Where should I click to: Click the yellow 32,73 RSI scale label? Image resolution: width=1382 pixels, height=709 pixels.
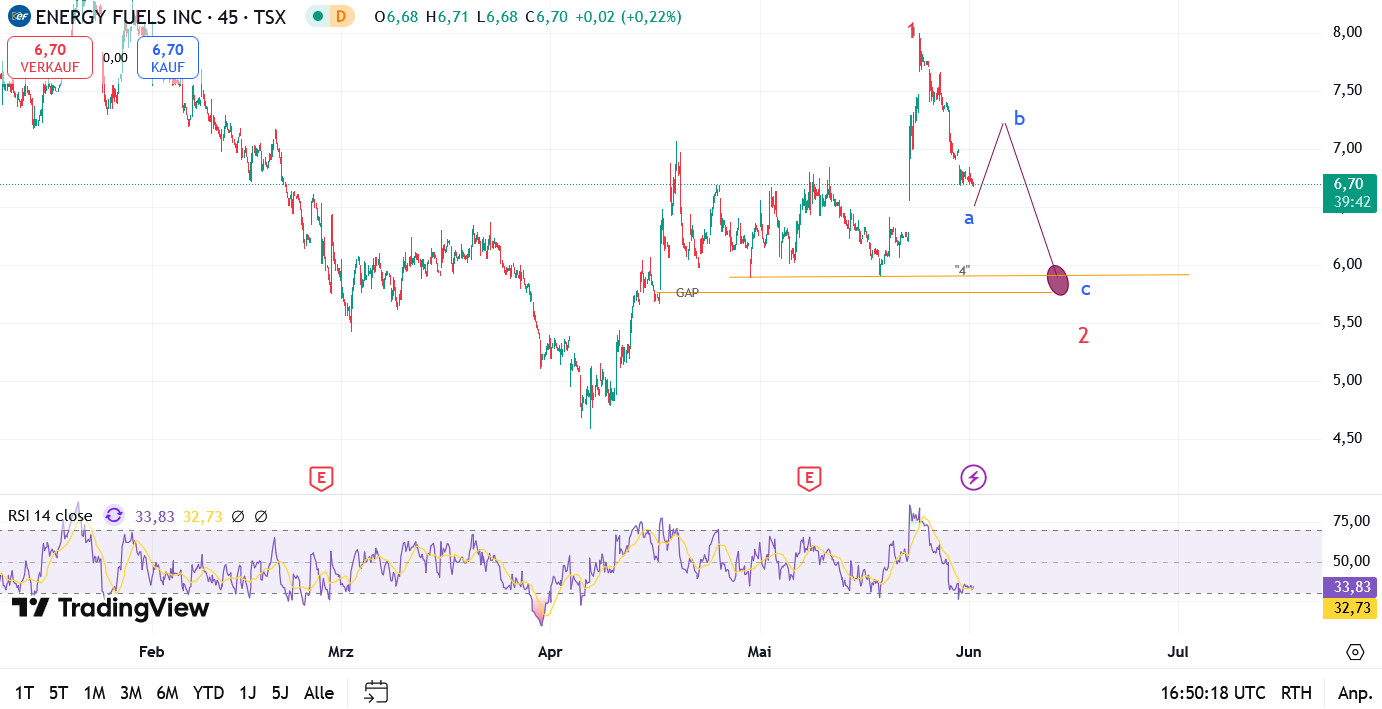1349,608
